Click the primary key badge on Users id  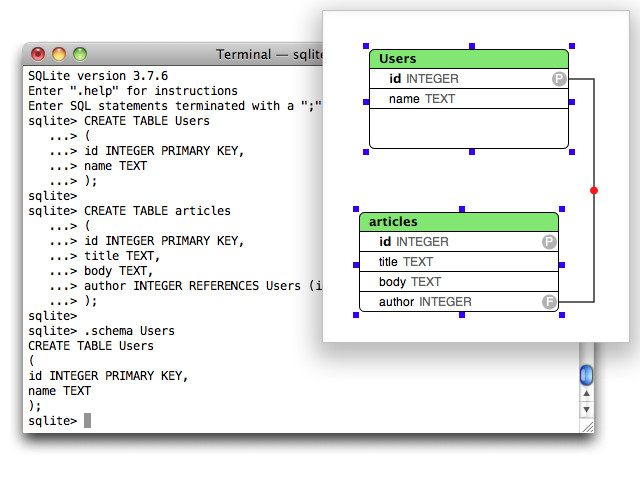[x=559, y=78]
